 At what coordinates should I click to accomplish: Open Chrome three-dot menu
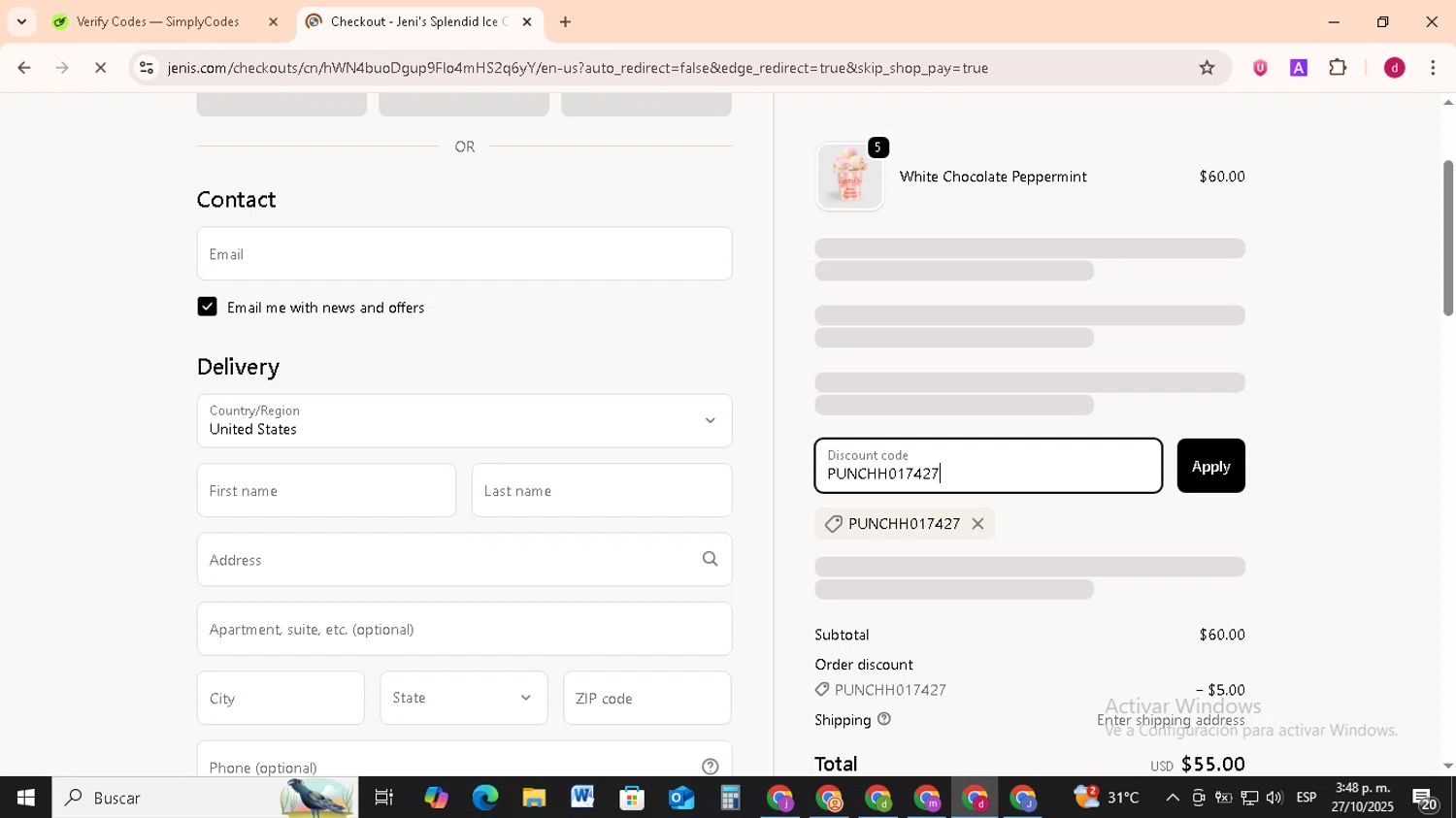click(x=1433, y=68)
